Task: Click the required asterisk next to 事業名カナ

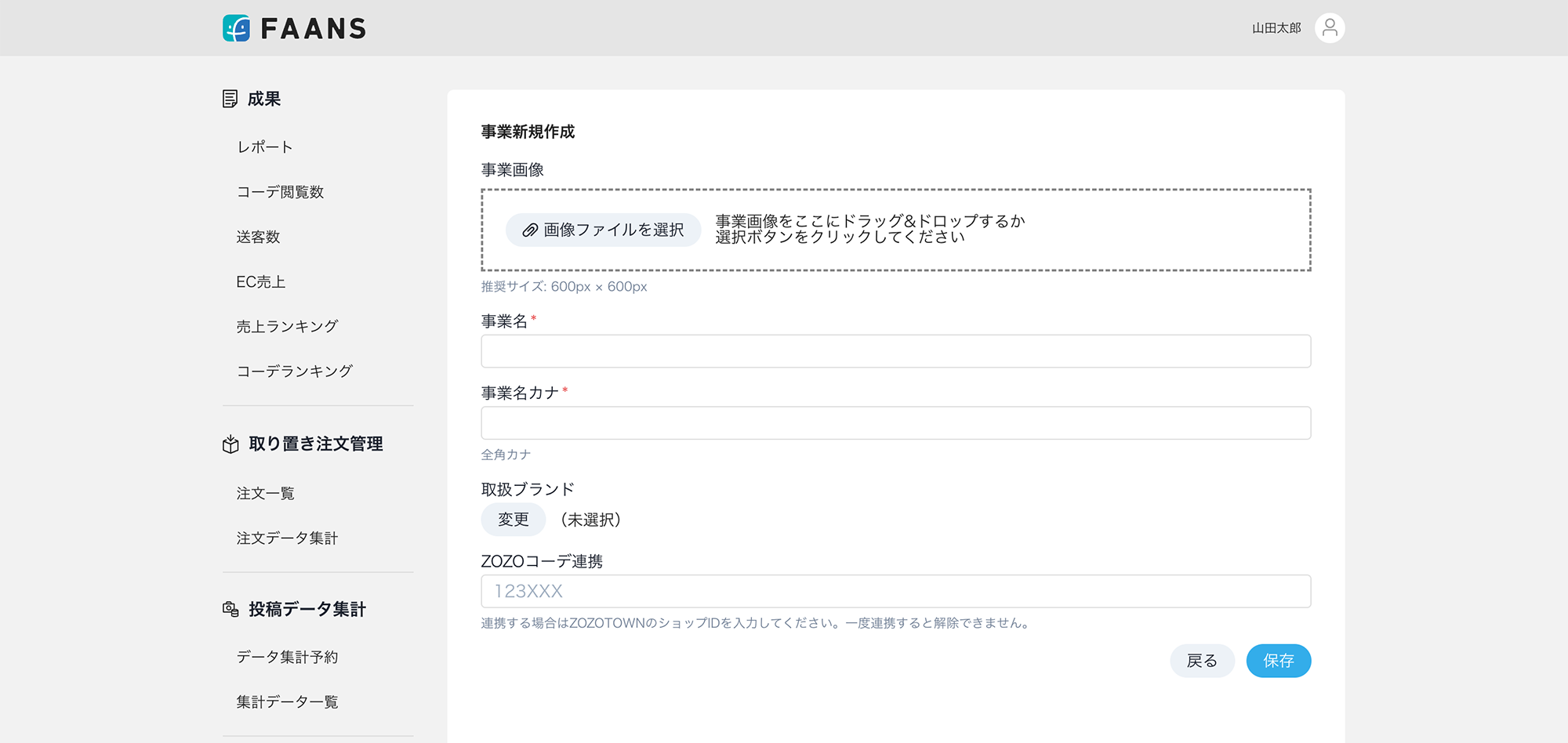Action: pos(566,389)
